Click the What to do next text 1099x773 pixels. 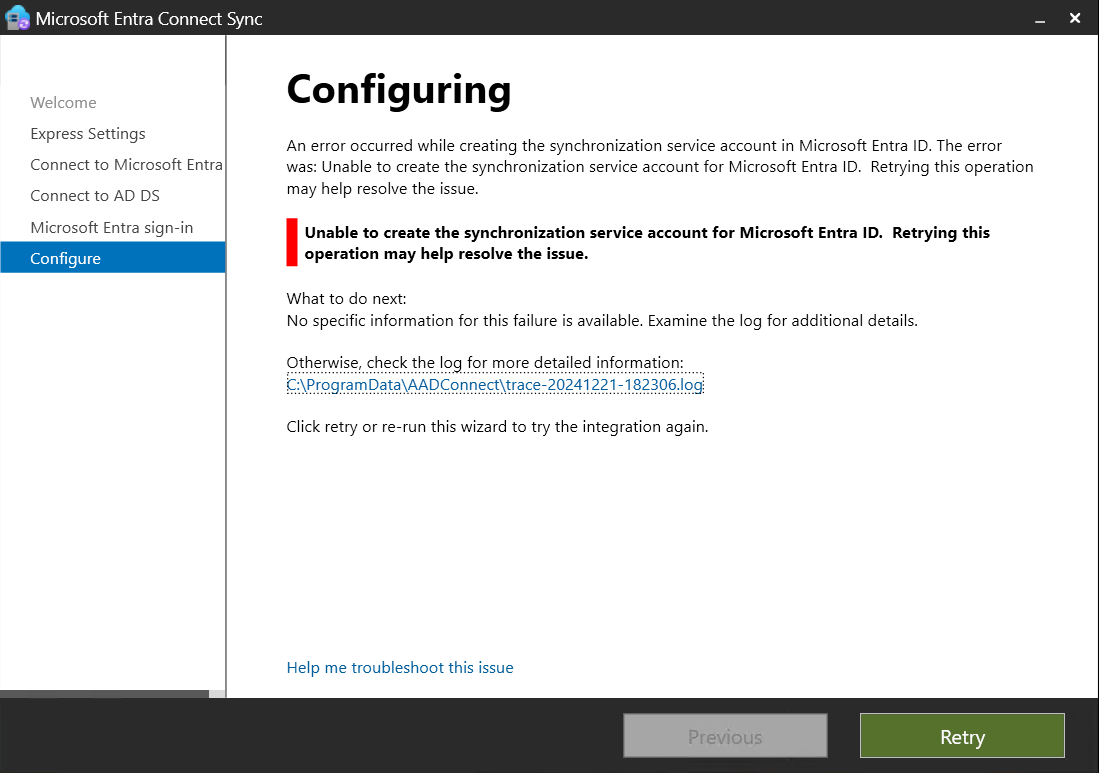[346, 299]
